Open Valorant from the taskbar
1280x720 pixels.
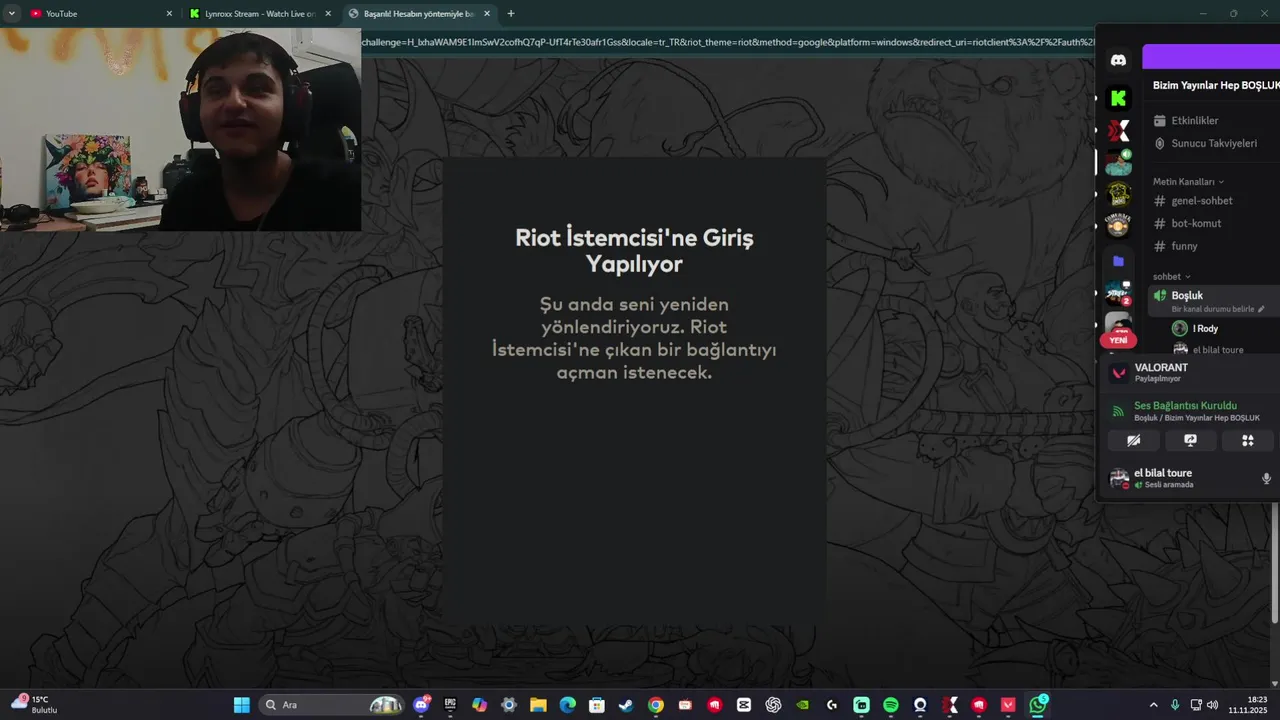point(1009,705)
